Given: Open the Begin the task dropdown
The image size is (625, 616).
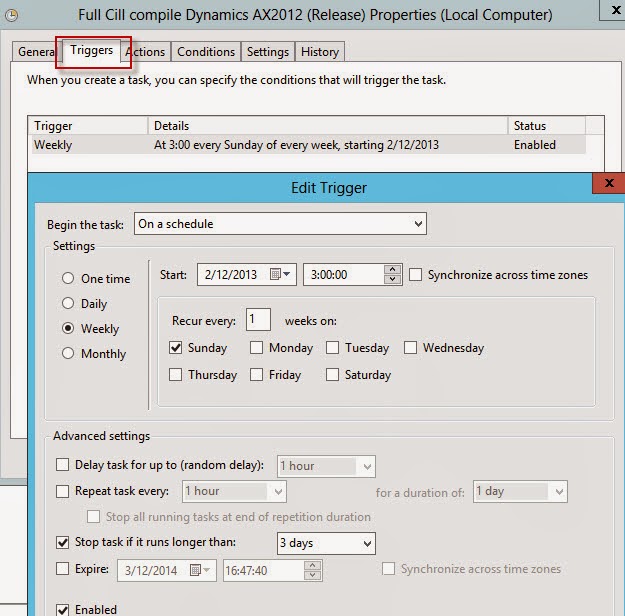Looking at the screenshot, I should coord(280,224).
